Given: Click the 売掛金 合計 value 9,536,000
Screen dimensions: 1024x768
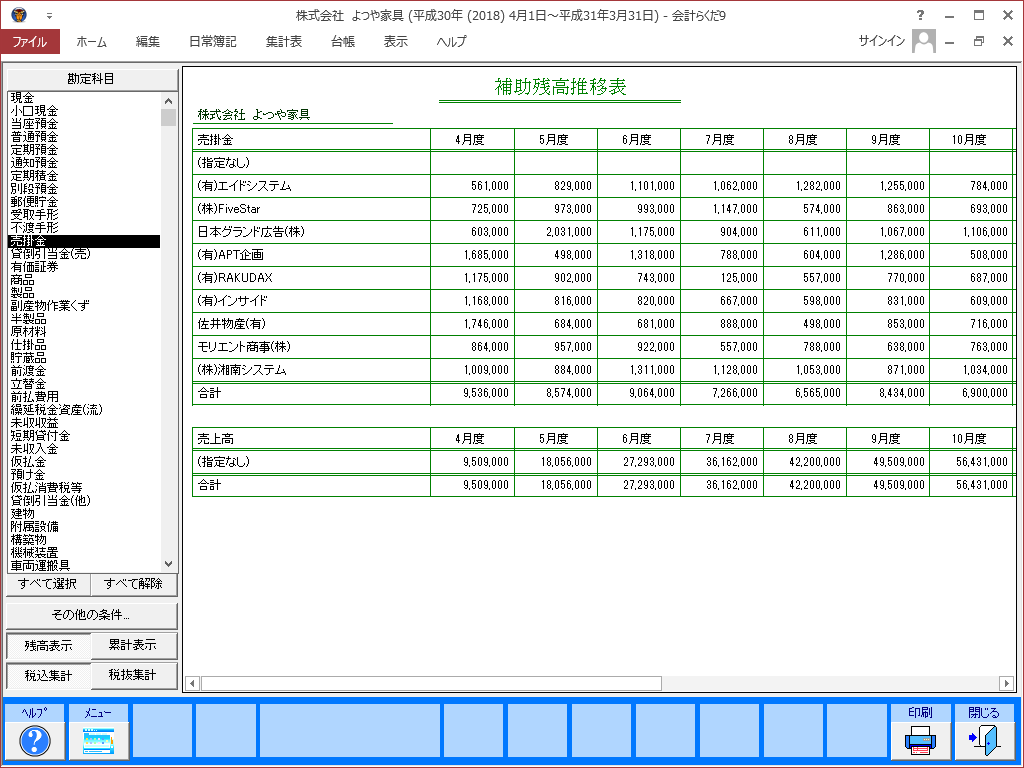Looking at the screenshot, I should pyautogui.click(x=486, y=393).
